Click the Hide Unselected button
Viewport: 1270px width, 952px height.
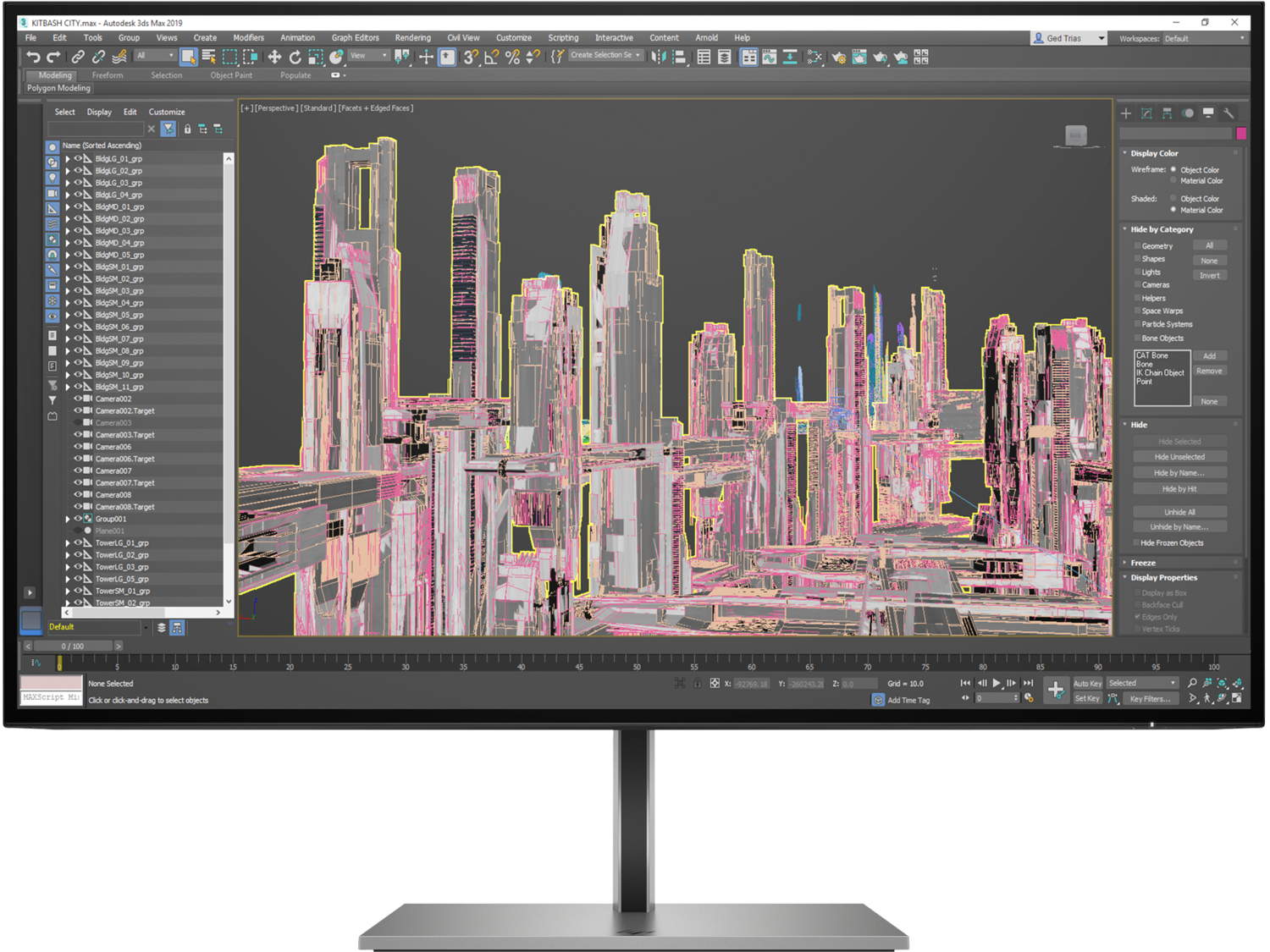tap(1179, 457)
